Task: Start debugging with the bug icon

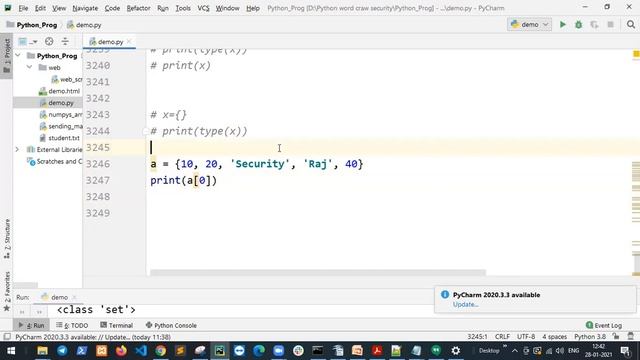Action: pyautogui.click(x=578, y=24)
